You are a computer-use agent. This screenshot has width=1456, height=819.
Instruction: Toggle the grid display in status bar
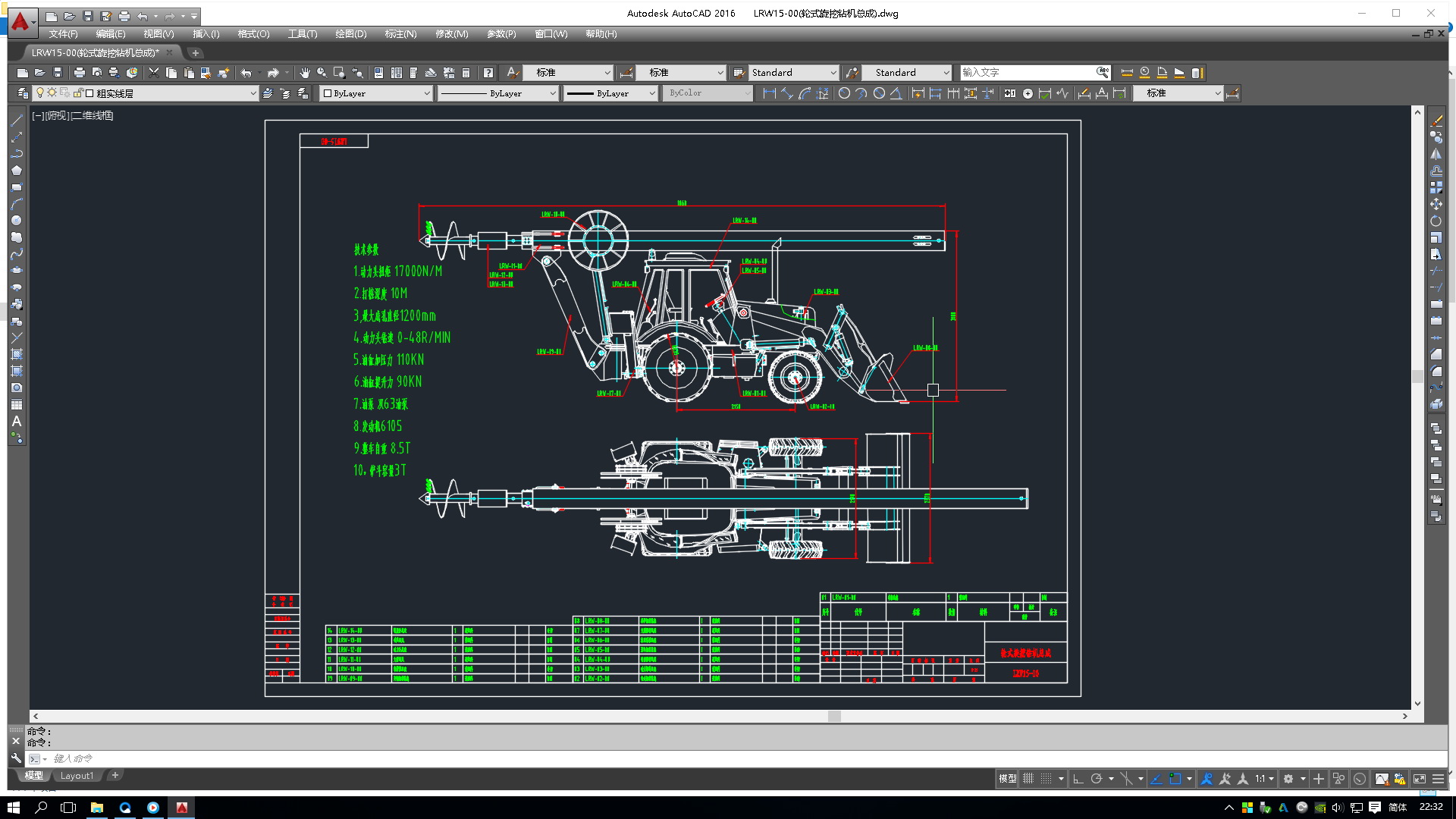pyautogui.click(x=1028, y=779)
